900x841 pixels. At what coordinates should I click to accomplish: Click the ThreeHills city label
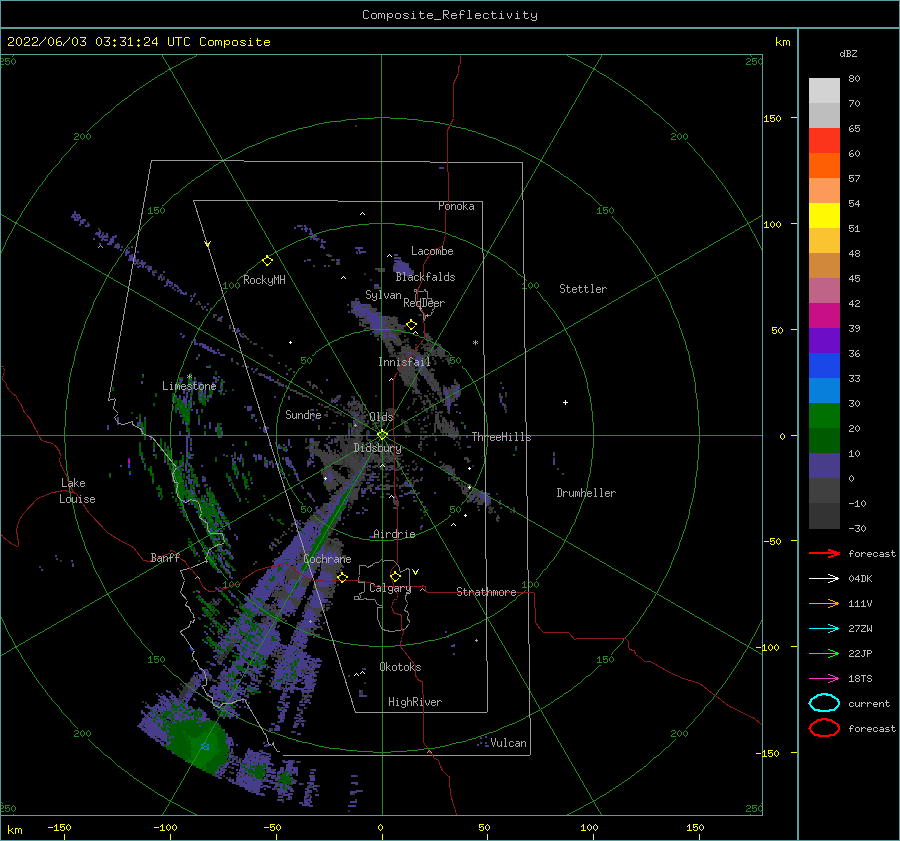pos(502,437)
